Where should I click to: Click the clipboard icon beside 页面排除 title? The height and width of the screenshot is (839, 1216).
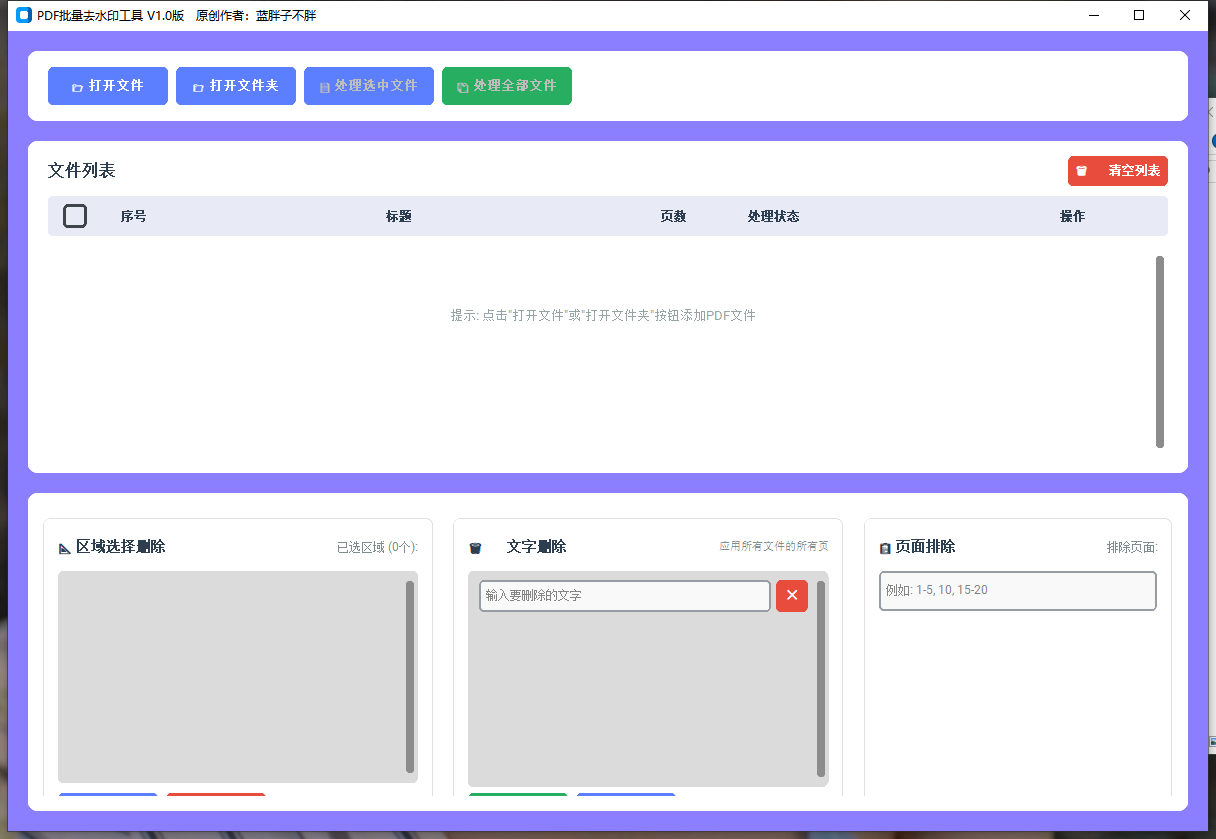tap(884, 547)
